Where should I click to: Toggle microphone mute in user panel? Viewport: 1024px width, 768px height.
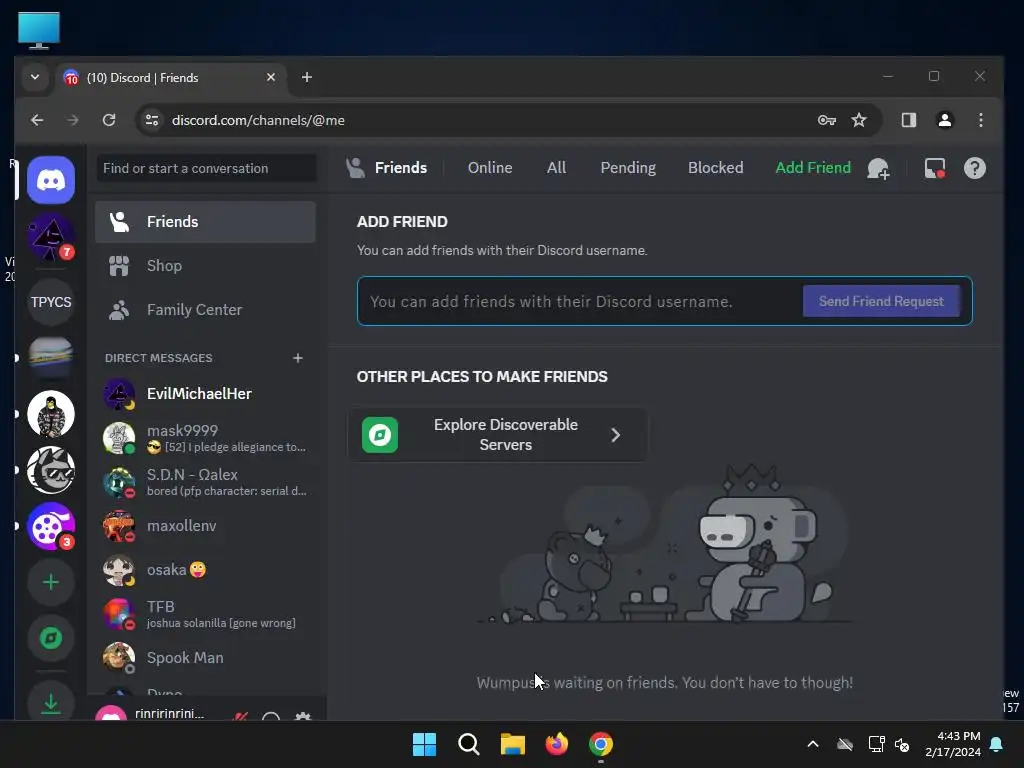pos(240,716)
